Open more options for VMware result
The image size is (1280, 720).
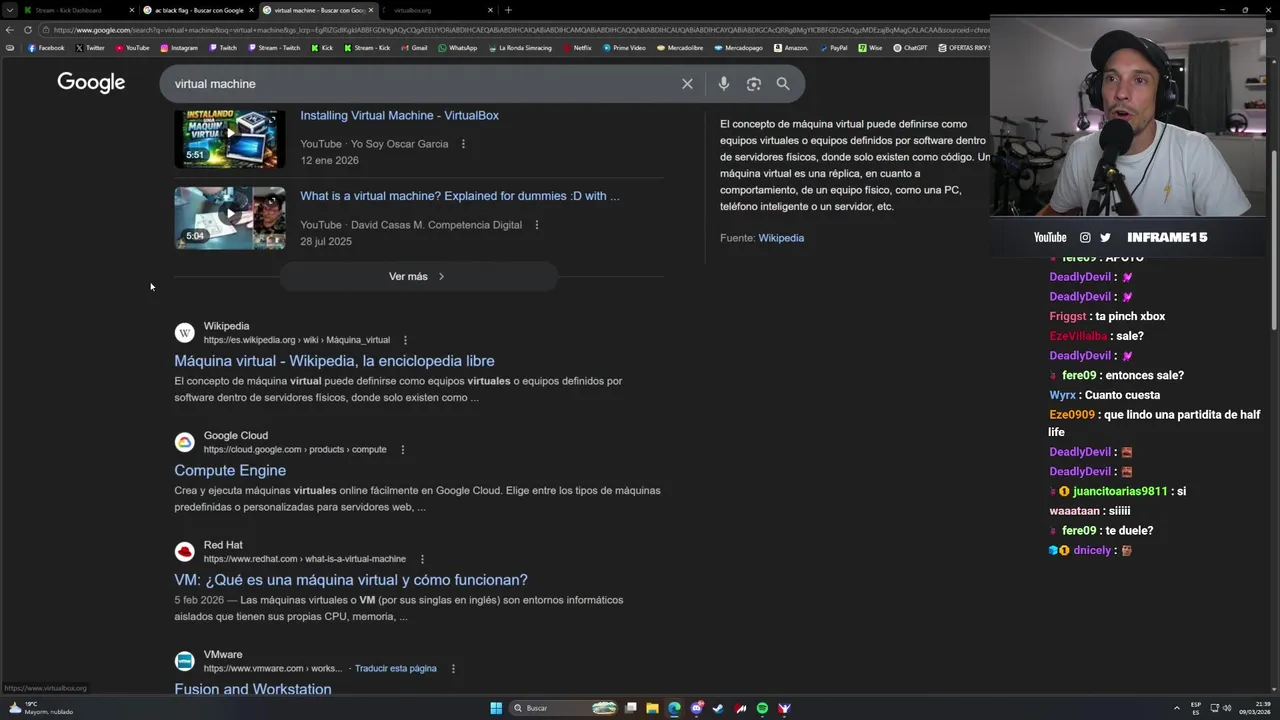coord(453,669)
